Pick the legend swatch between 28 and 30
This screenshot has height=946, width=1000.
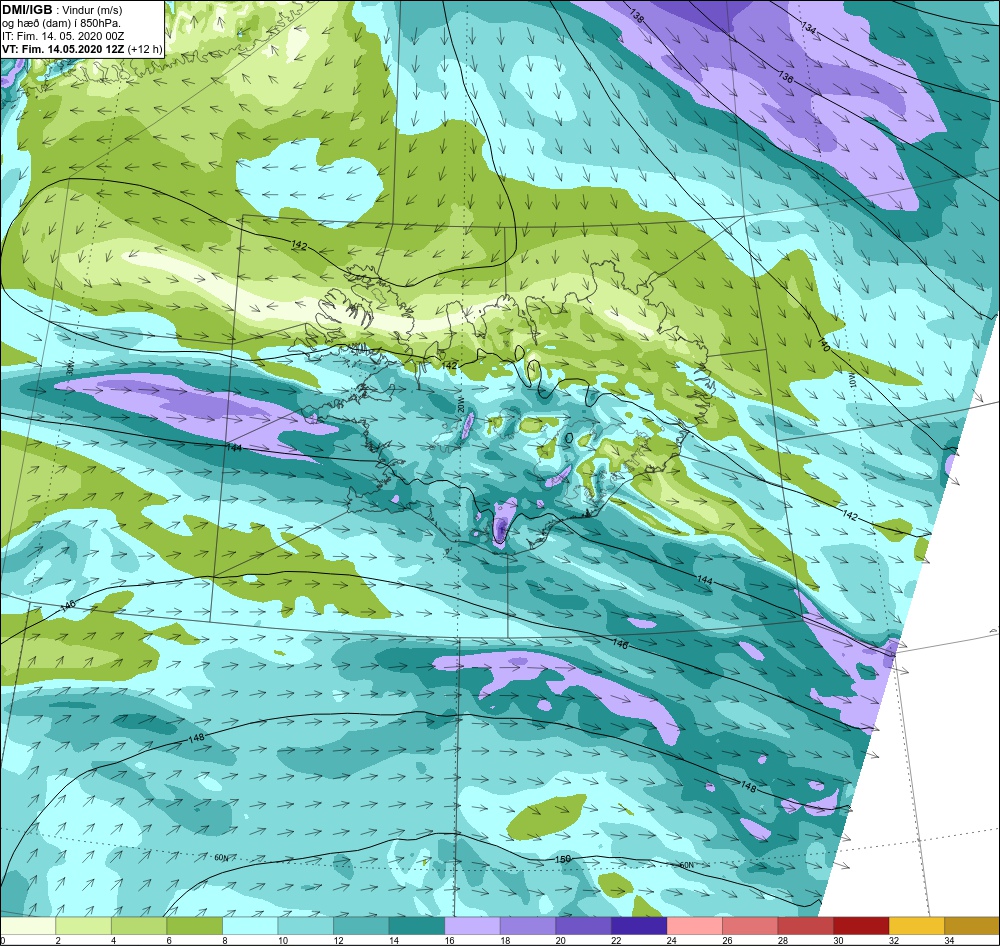pyautogui.click(x=805, y=925)
